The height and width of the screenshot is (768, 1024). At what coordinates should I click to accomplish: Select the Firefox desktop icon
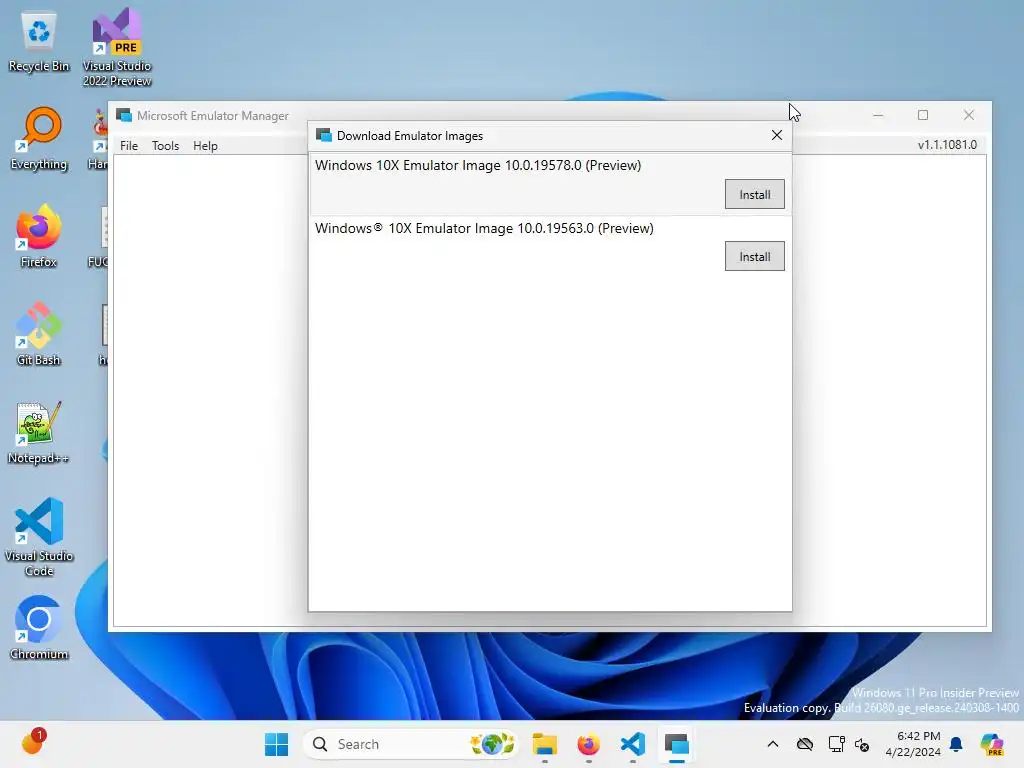pos(39,236)
